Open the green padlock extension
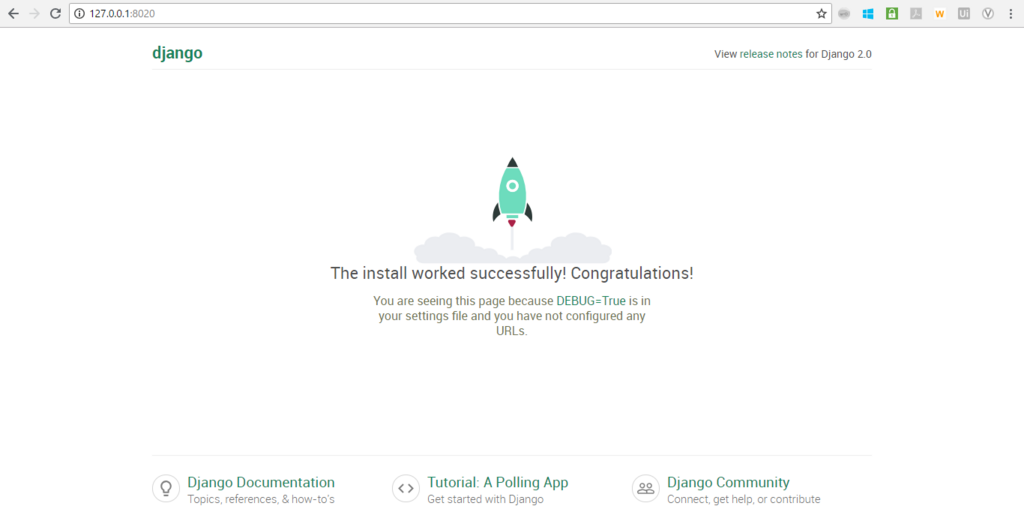 [x=892, y=14]
